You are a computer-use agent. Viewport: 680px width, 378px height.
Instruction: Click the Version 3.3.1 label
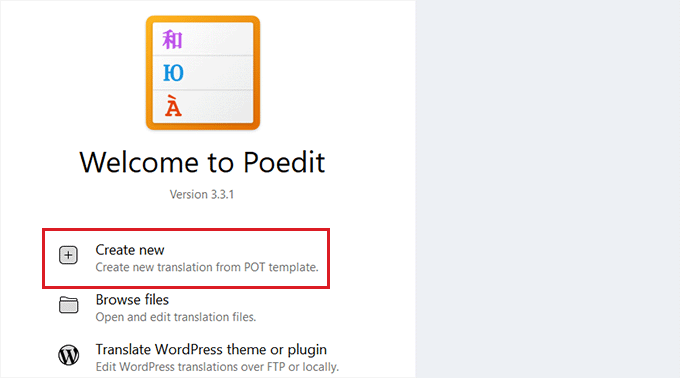pyautogui.click(x=202, y=194)
